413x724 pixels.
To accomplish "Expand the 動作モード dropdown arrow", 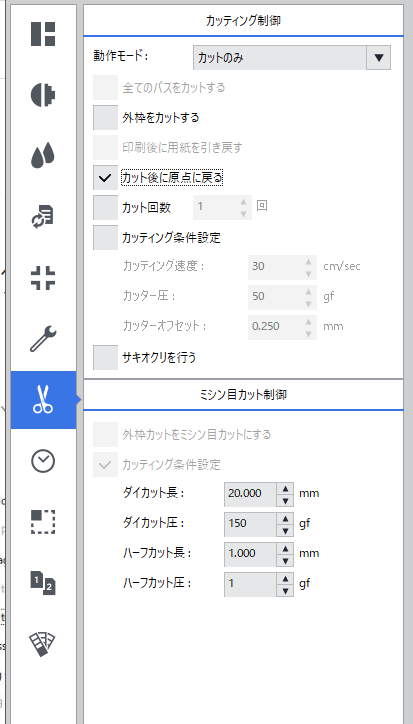I will pos(379,58).
